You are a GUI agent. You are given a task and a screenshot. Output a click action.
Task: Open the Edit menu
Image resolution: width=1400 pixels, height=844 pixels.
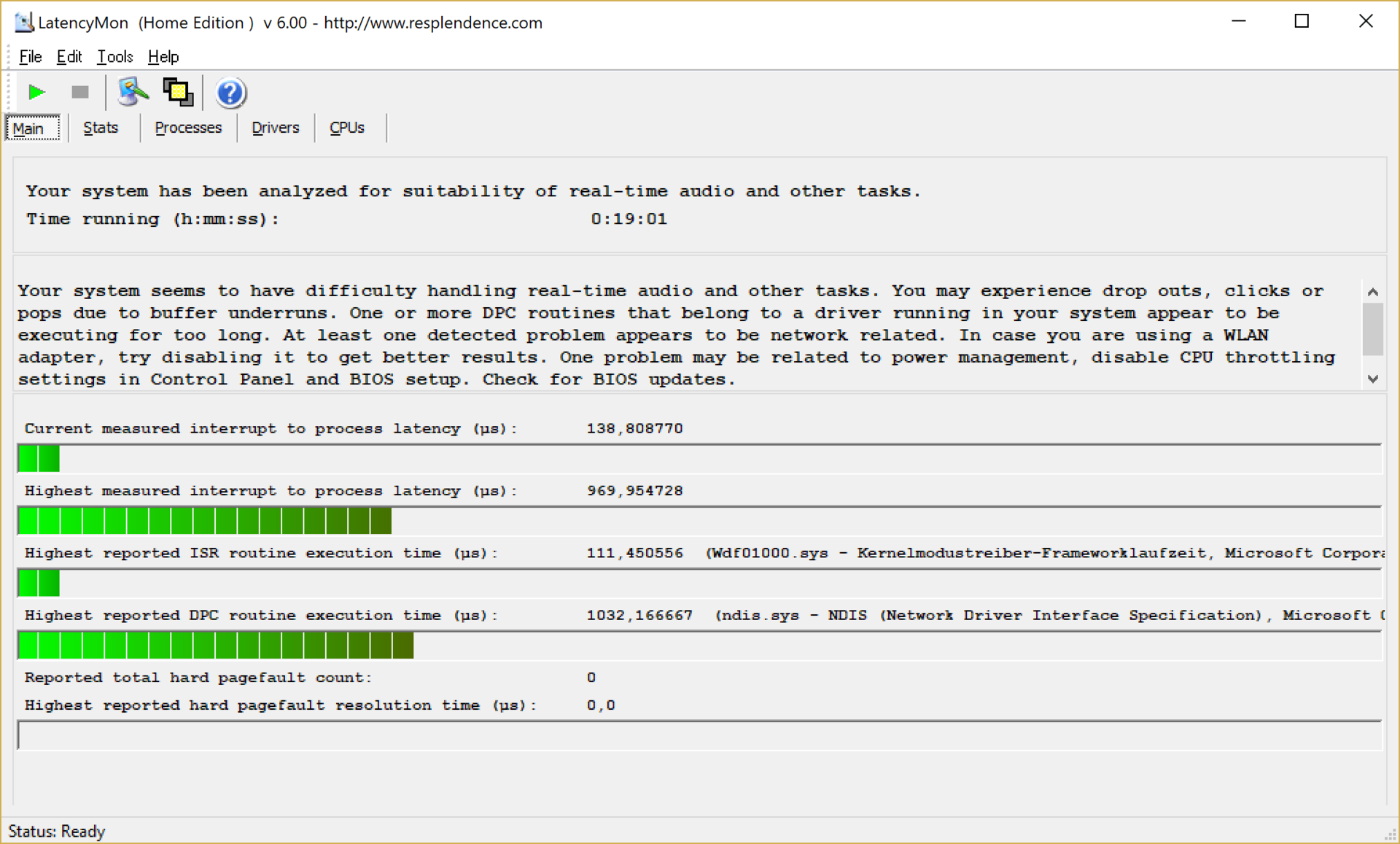(69, 56)
